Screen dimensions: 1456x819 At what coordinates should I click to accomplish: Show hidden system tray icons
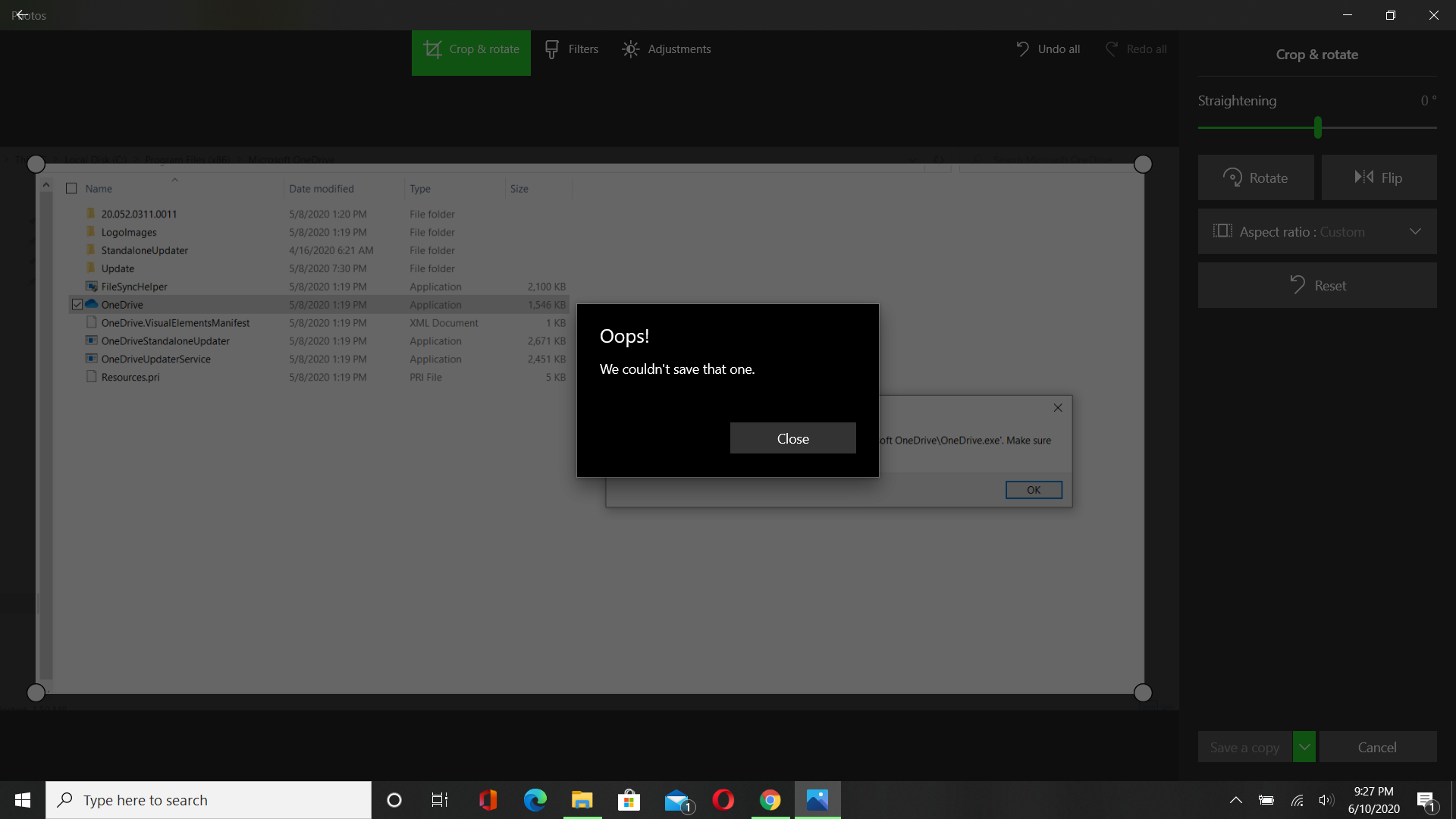click(x=1235, y=800)
